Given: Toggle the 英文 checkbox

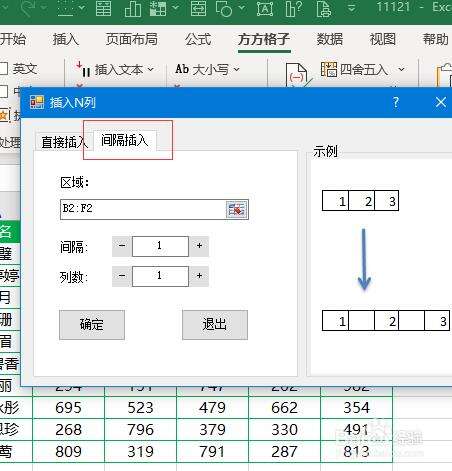Looking at the screenshot, I should click(x=3, y=69).
